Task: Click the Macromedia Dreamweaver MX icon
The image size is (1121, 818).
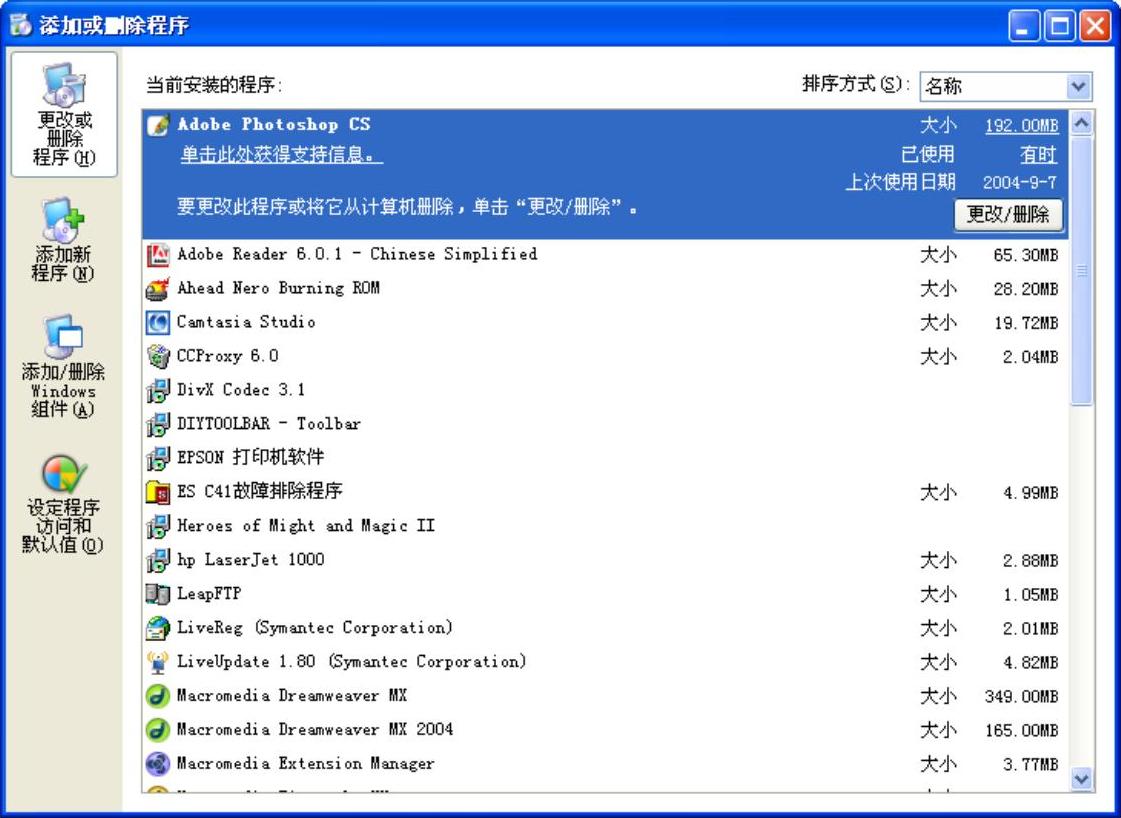Action: click(x=157, y=696)
